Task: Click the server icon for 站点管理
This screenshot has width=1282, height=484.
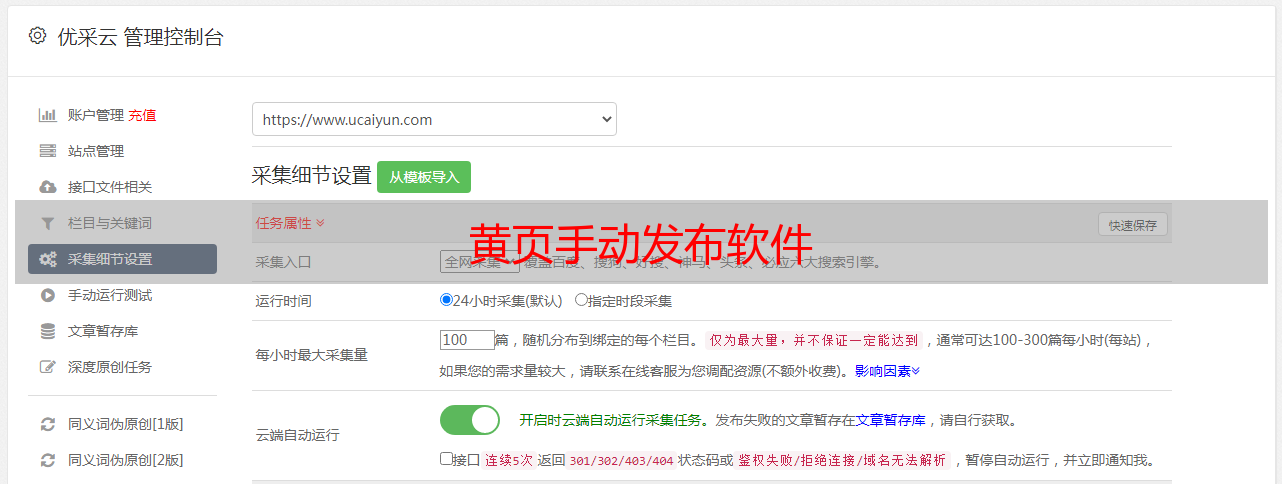Action: [x=47, y=151]
